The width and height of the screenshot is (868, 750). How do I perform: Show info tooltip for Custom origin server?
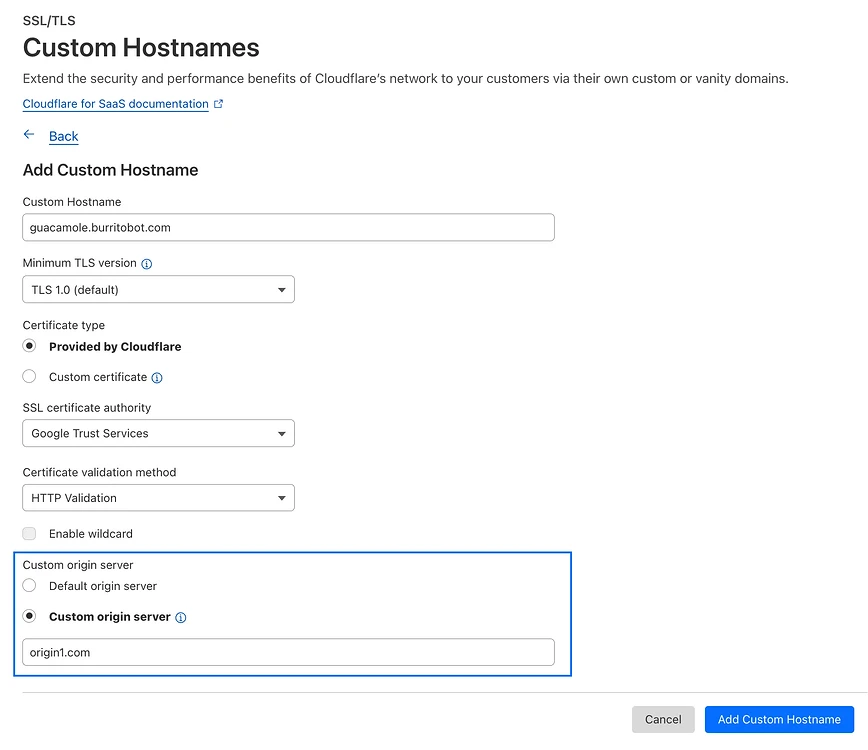tap(181, 618)
